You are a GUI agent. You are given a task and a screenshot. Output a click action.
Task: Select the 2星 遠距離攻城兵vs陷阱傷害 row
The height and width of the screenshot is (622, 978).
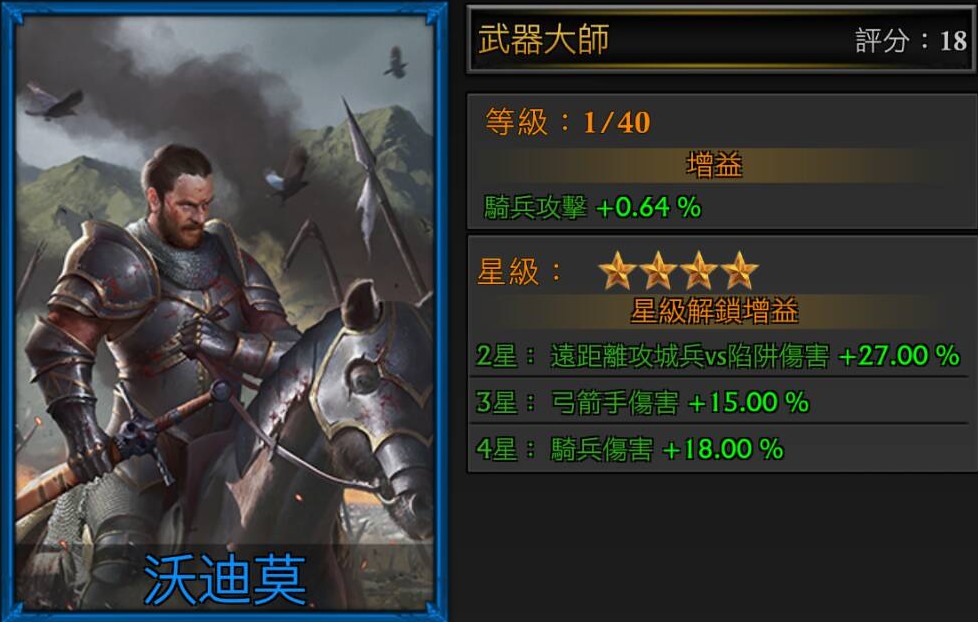(717, 356)
